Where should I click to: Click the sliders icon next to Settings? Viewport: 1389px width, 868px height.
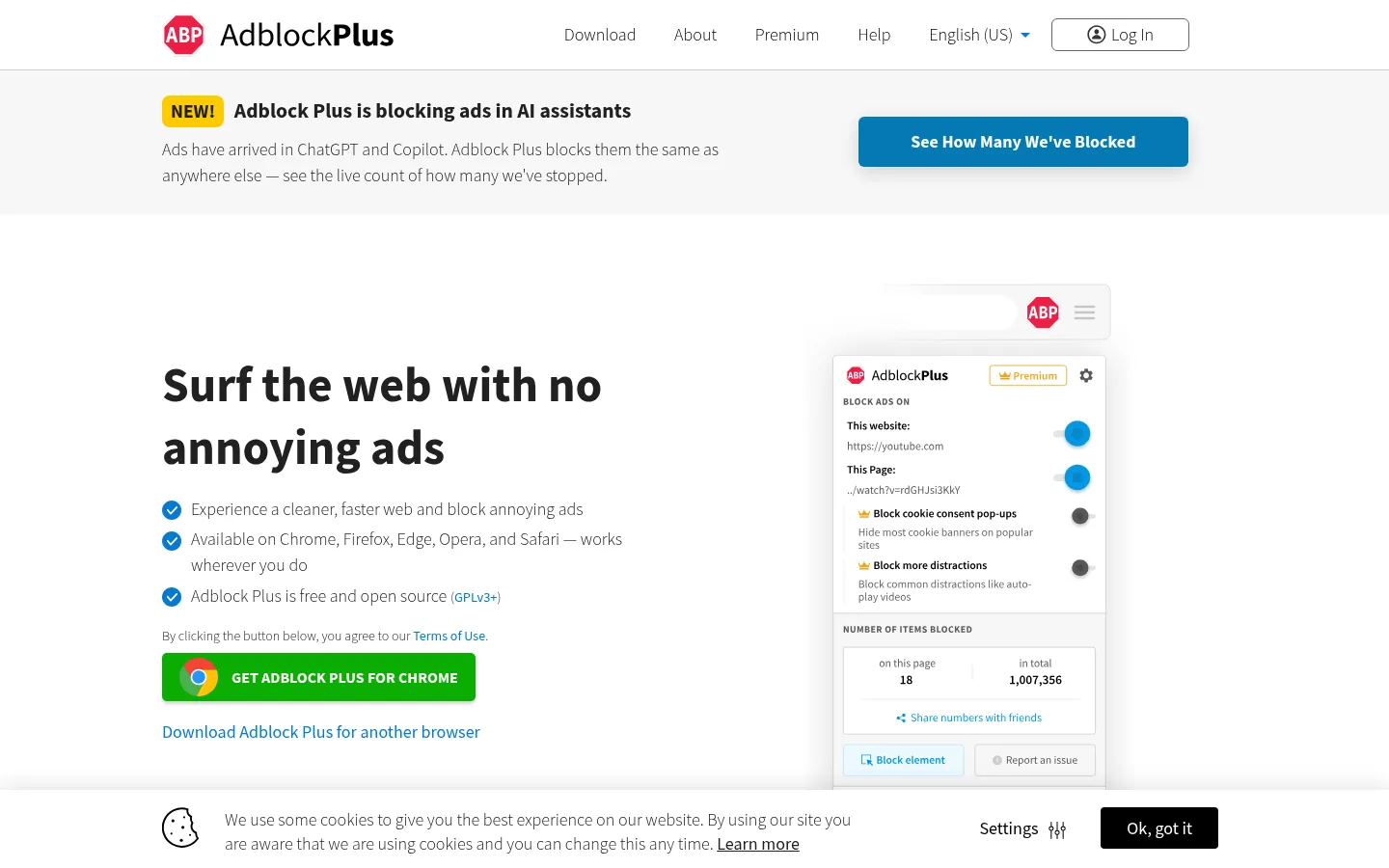point(1057,829)
